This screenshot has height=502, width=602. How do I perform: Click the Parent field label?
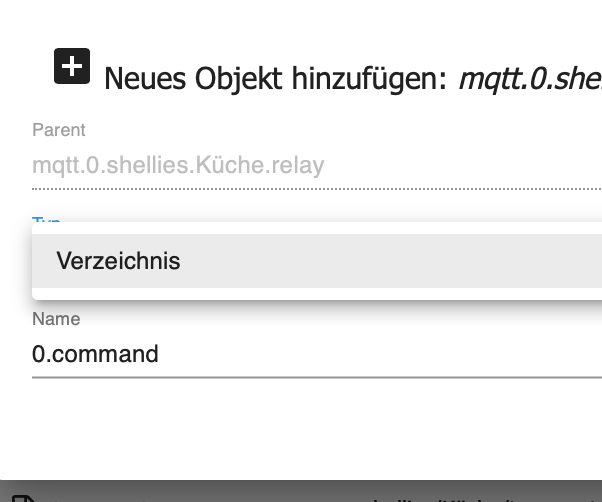pyautogui.click(x=59, y=130)
